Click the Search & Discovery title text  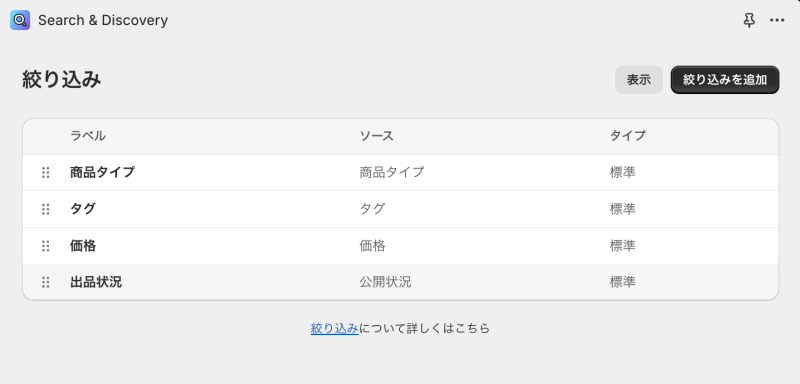click(x=103, y=20)
